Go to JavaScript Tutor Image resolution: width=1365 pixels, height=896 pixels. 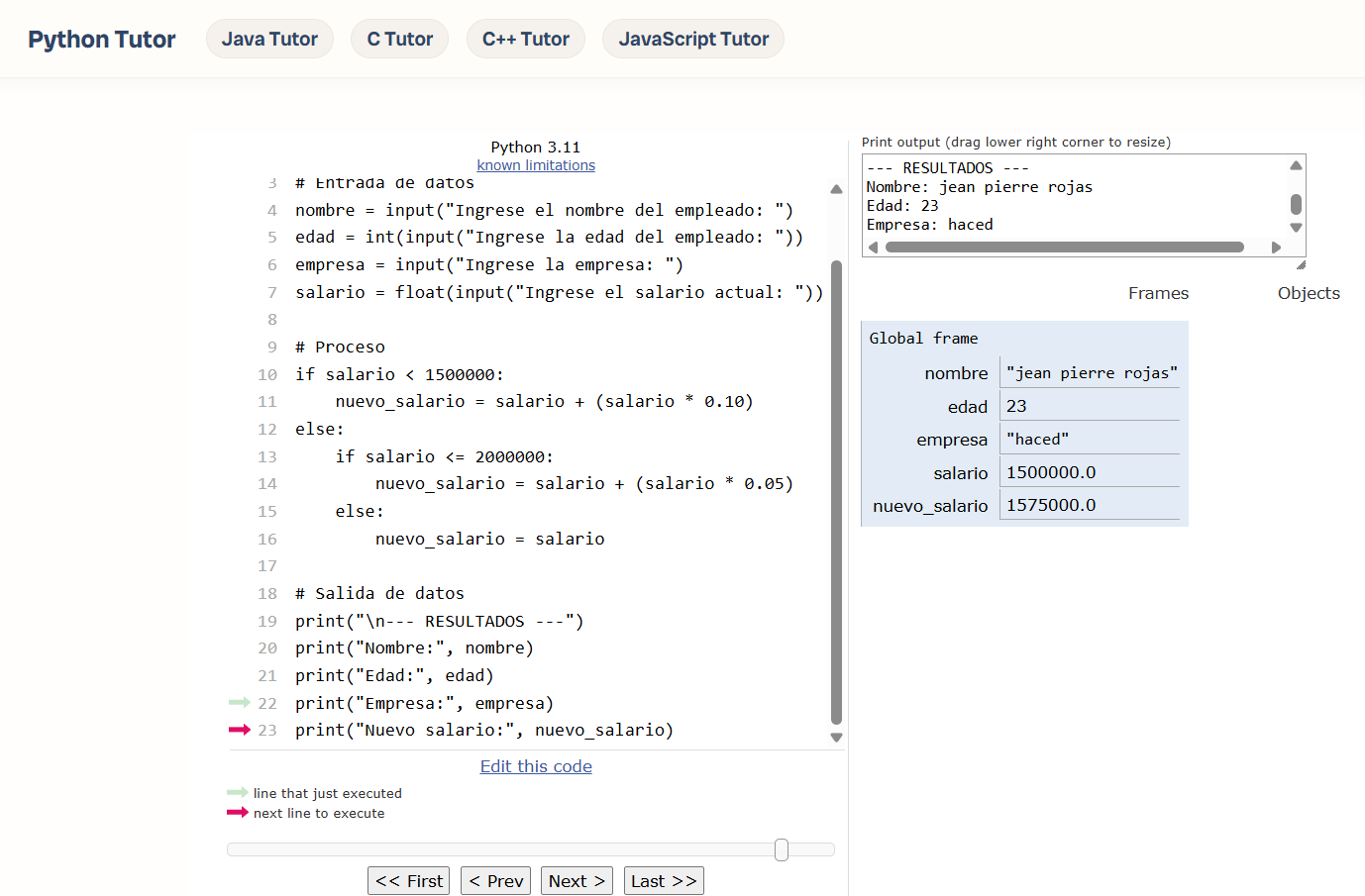pos(692,40)
